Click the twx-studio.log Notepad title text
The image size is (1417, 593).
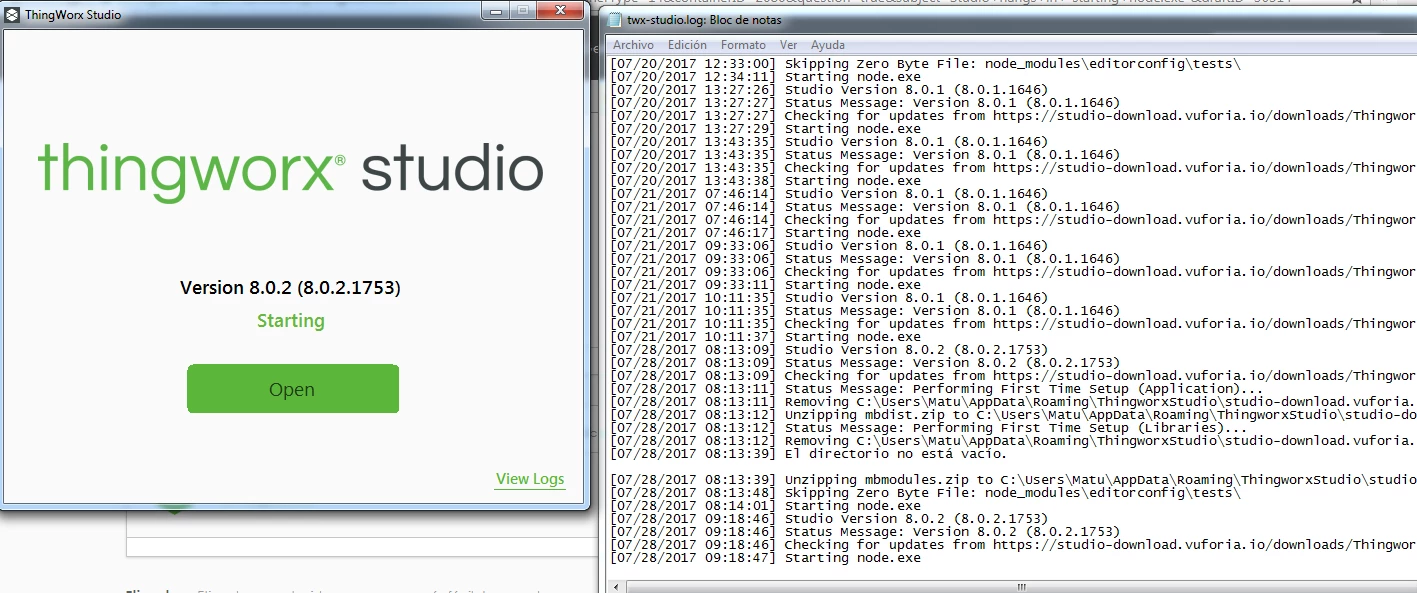(705, 20)
